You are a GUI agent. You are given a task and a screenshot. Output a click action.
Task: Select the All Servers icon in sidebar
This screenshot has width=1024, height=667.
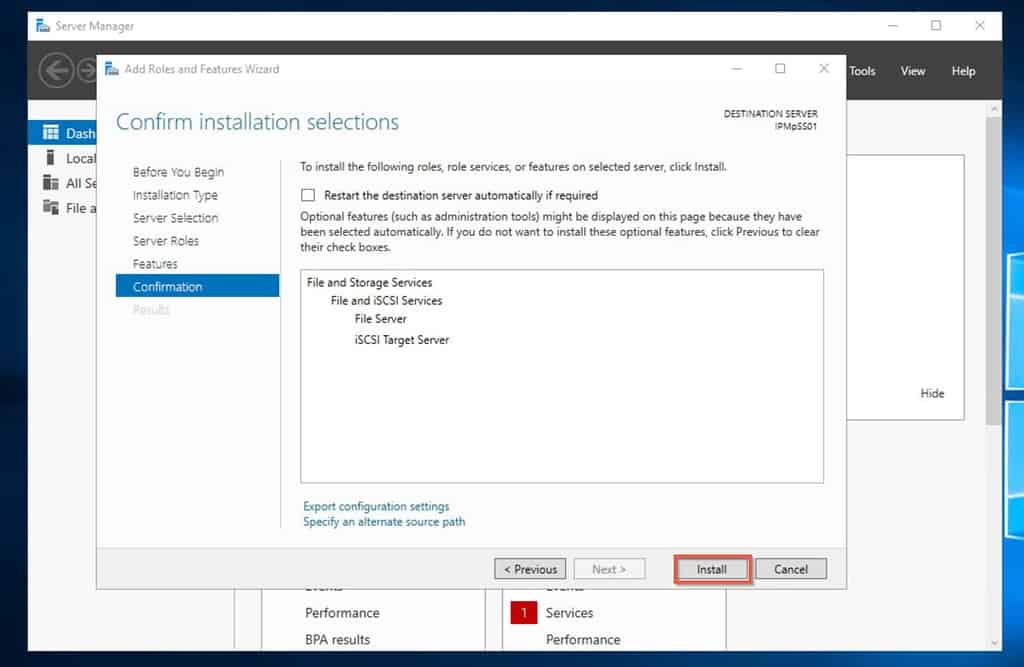pos(51,182)
